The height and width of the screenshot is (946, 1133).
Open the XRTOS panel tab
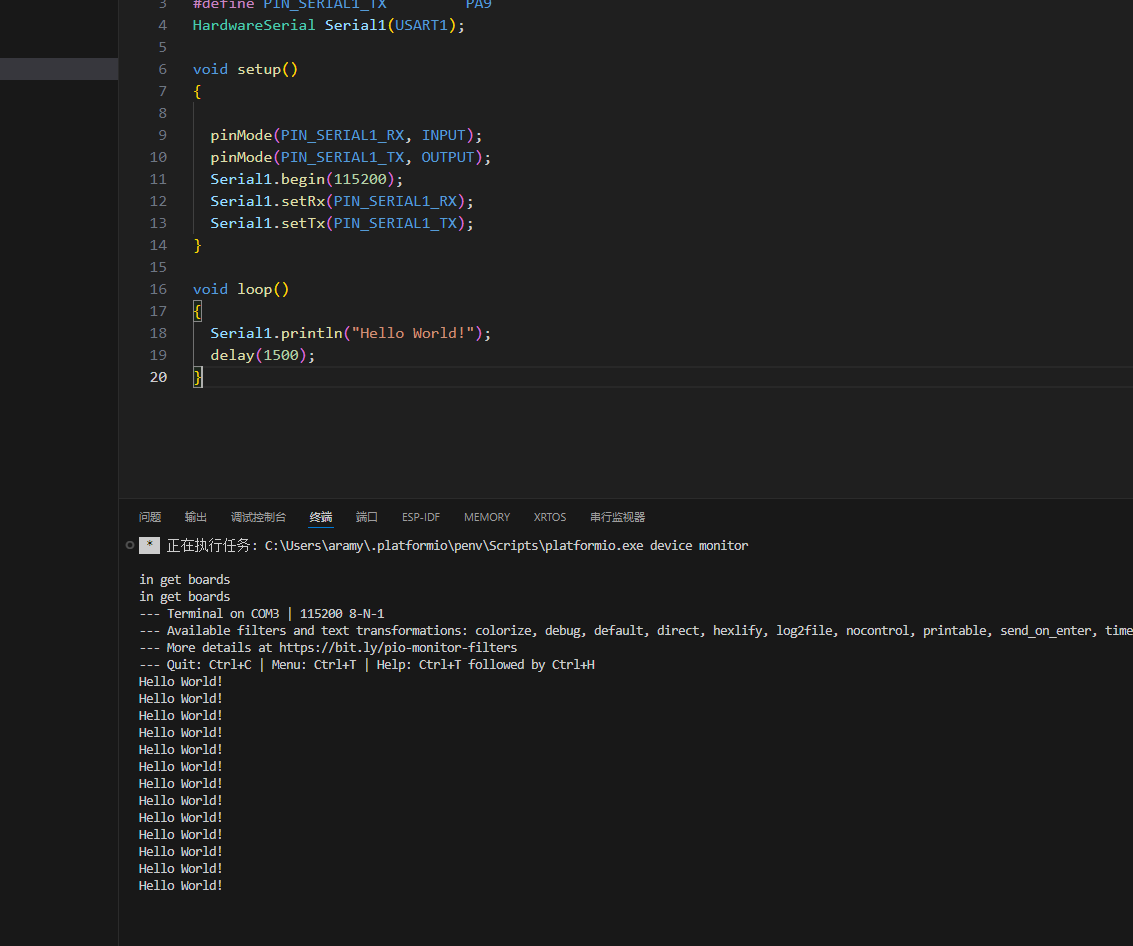click(x=550, y=517)
